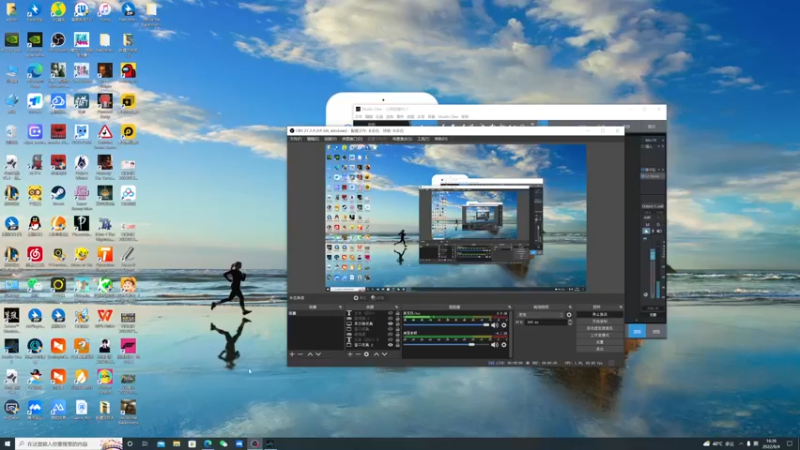Move the selected source down
Screen dimensions: 800x450
pos(385,354)
